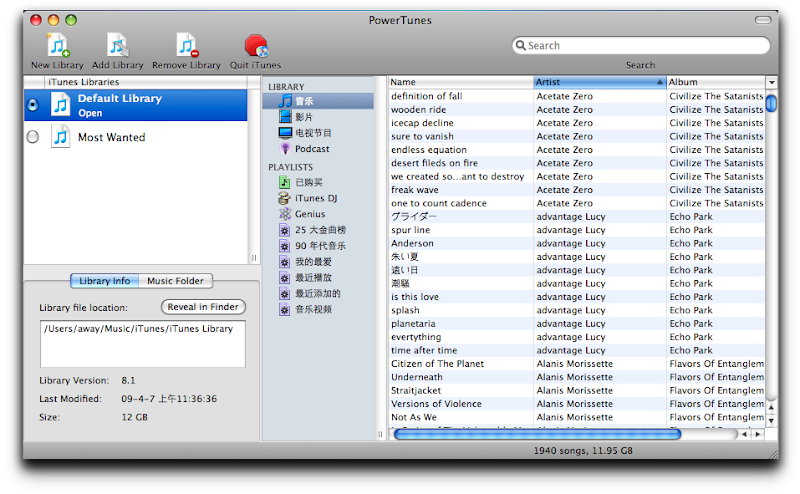Toggle the toolbar using the top-right pill button
Image resolution: width=800 pixels, height=494 pixels.
(x=763, y=20)
